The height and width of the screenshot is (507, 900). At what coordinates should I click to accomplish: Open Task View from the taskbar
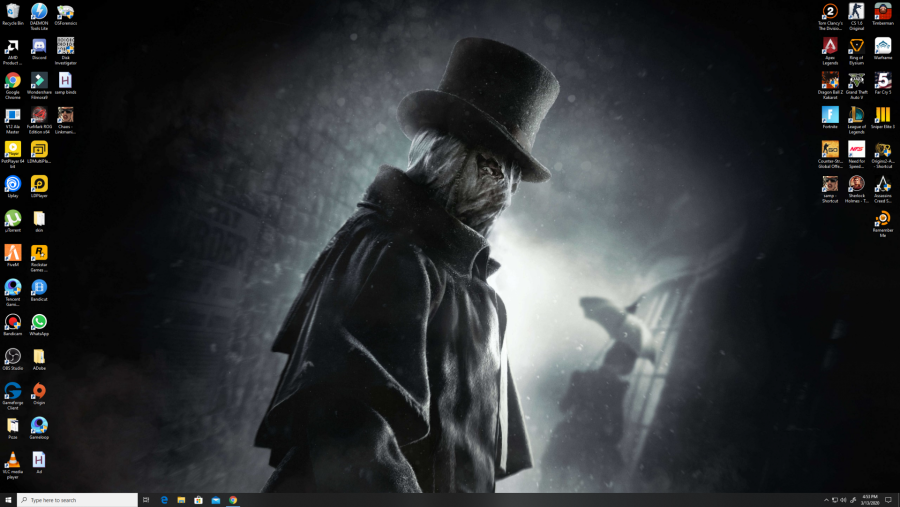pos(146,500)
